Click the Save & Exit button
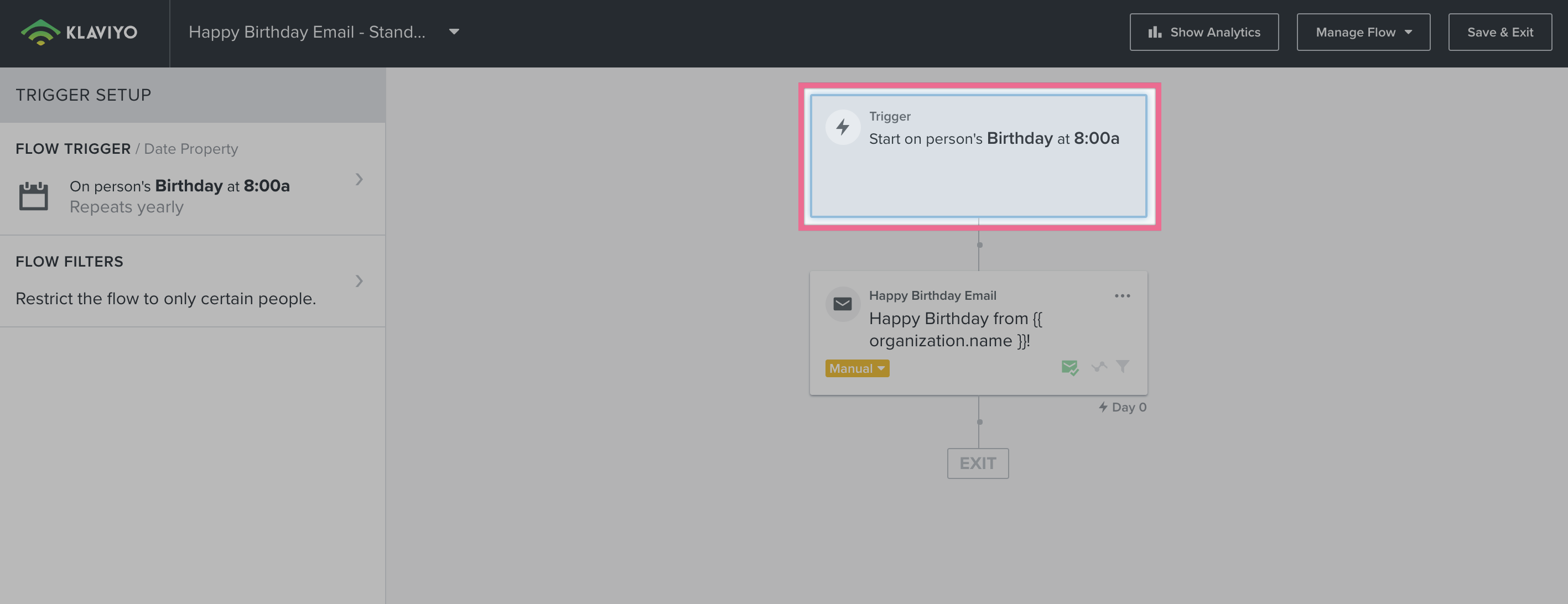Screen dimensions: 1568x604 [x=1500, y=32]
